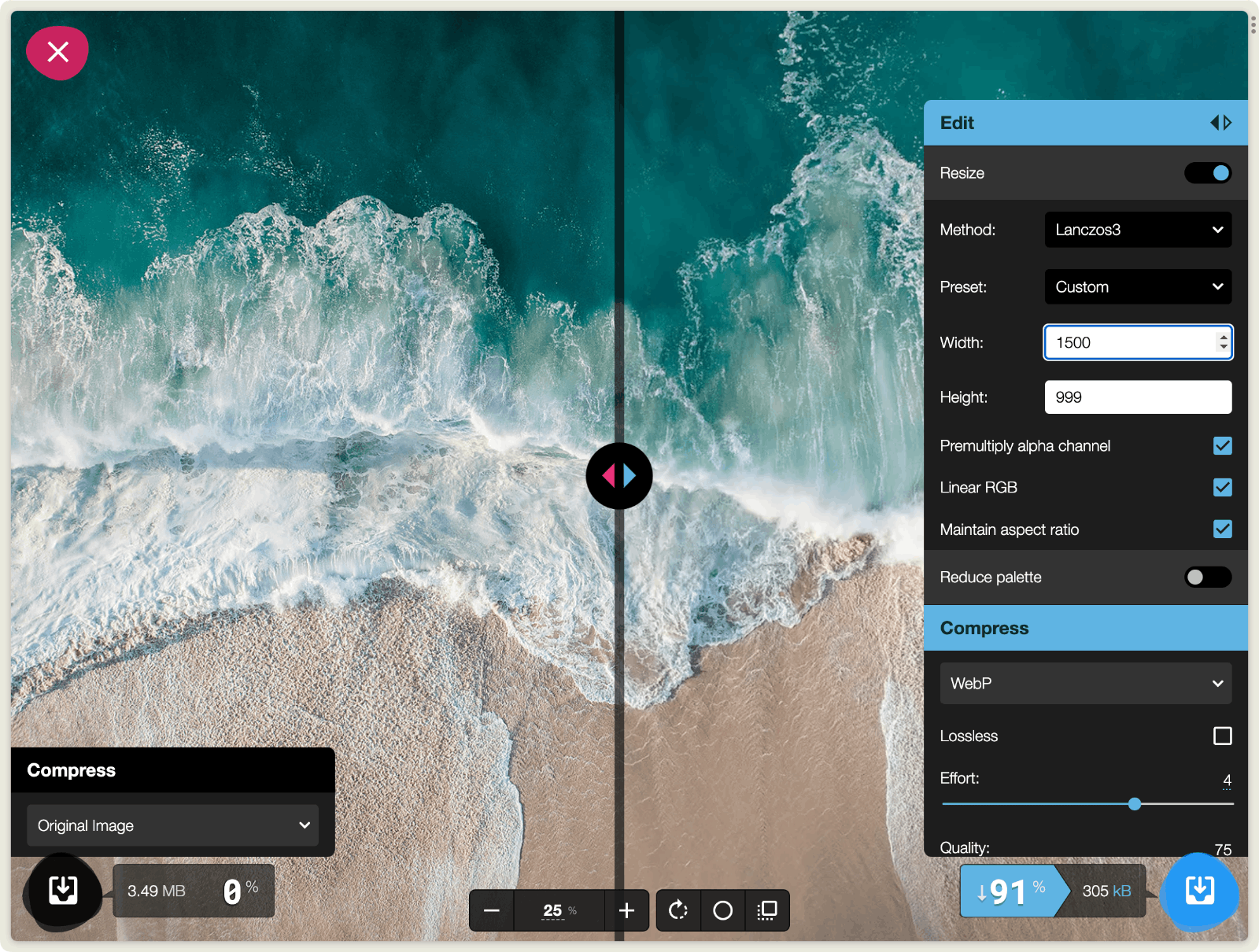Image resolution: width=1259 pixels, height=952 pixels.
Task: Uncheck Premultiply alpha channel
Action: tap(1222, 446)
